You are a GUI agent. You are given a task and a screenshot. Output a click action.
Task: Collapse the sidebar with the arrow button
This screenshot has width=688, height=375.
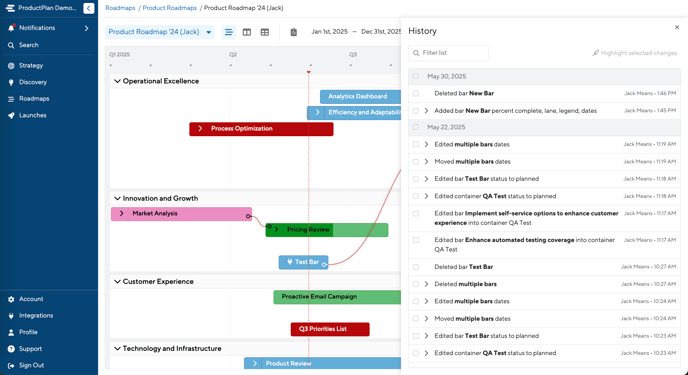[89, 8]
